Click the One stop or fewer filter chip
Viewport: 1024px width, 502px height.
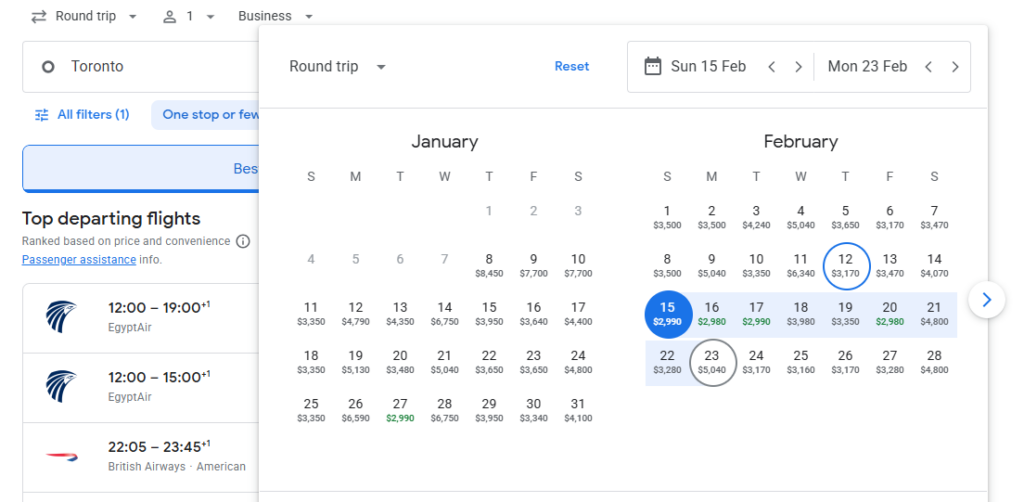pyautogui.click(x=206, y=115)
